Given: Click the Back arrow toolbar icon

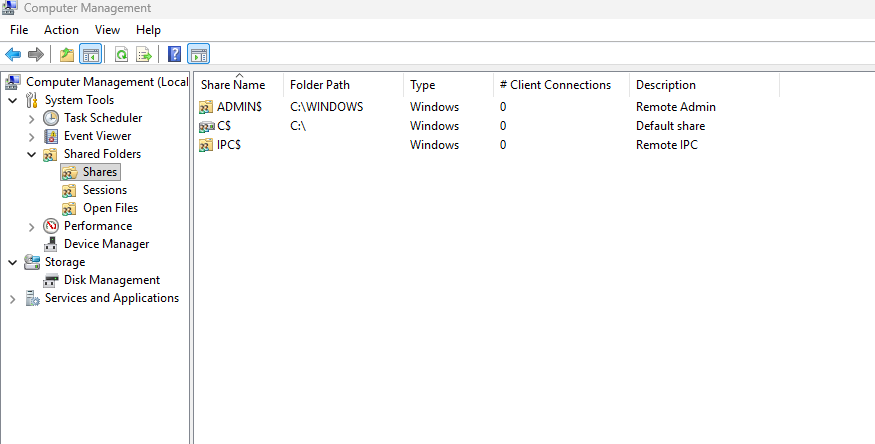Looking at the screenshot, I should (x=13, y=54).
